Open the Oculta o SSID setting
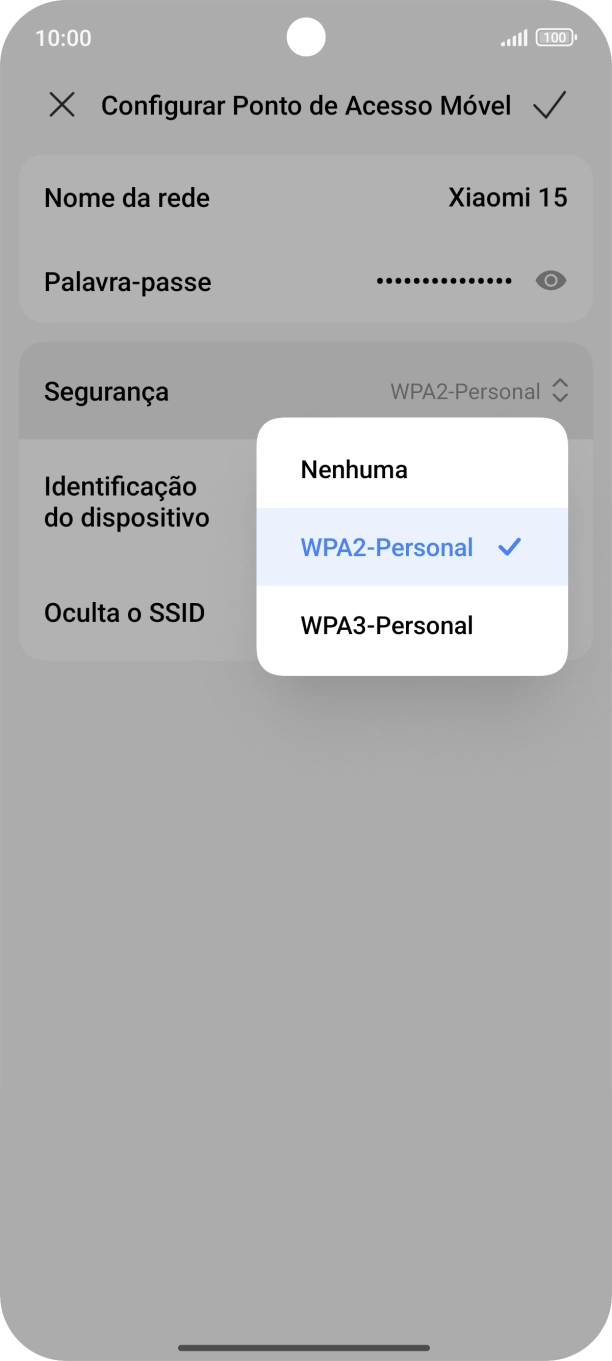 124,612
